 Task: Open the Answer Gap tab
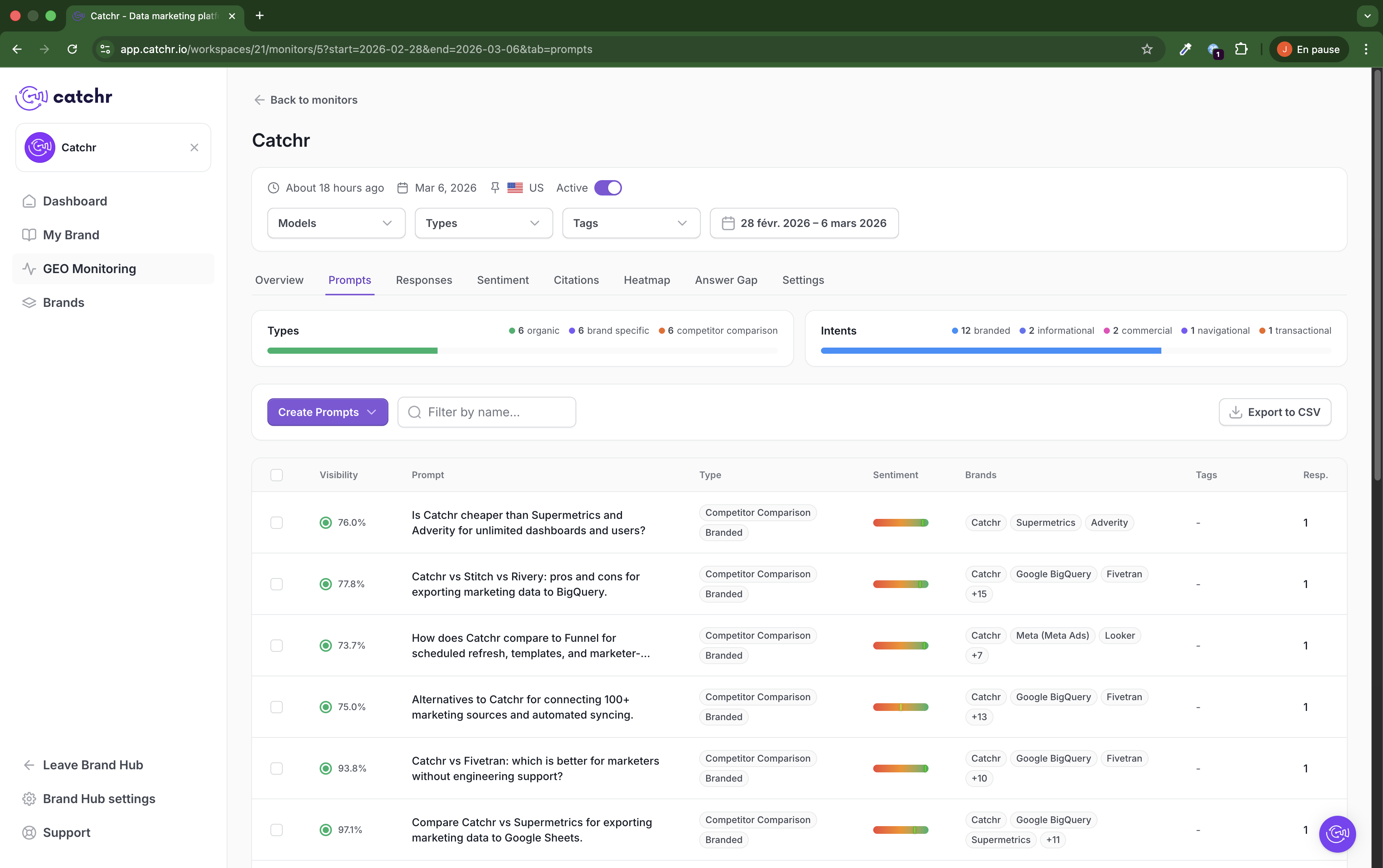click(726, 280)
